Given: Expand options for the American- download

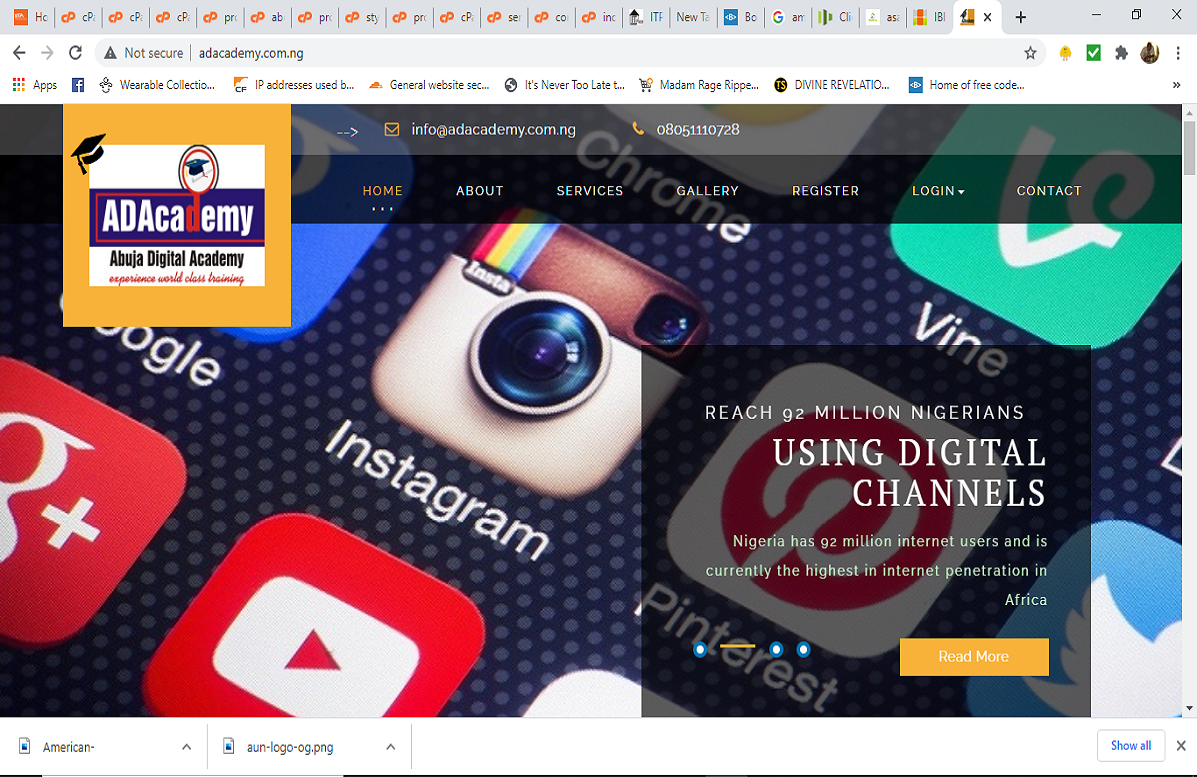Looking at the screenshot, I should (x=186, y=746).
